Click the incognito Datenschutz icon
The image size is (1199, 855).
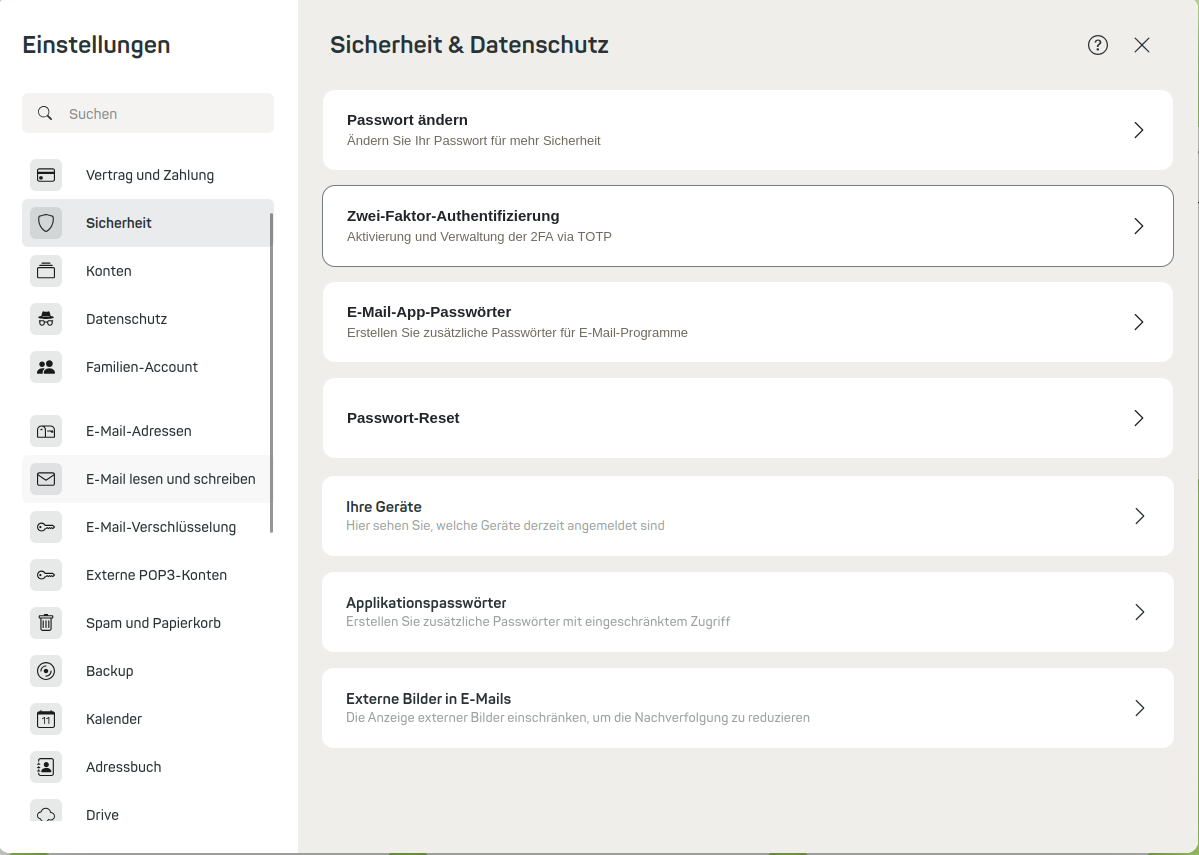pyautogui.click(x=46, y=319)
